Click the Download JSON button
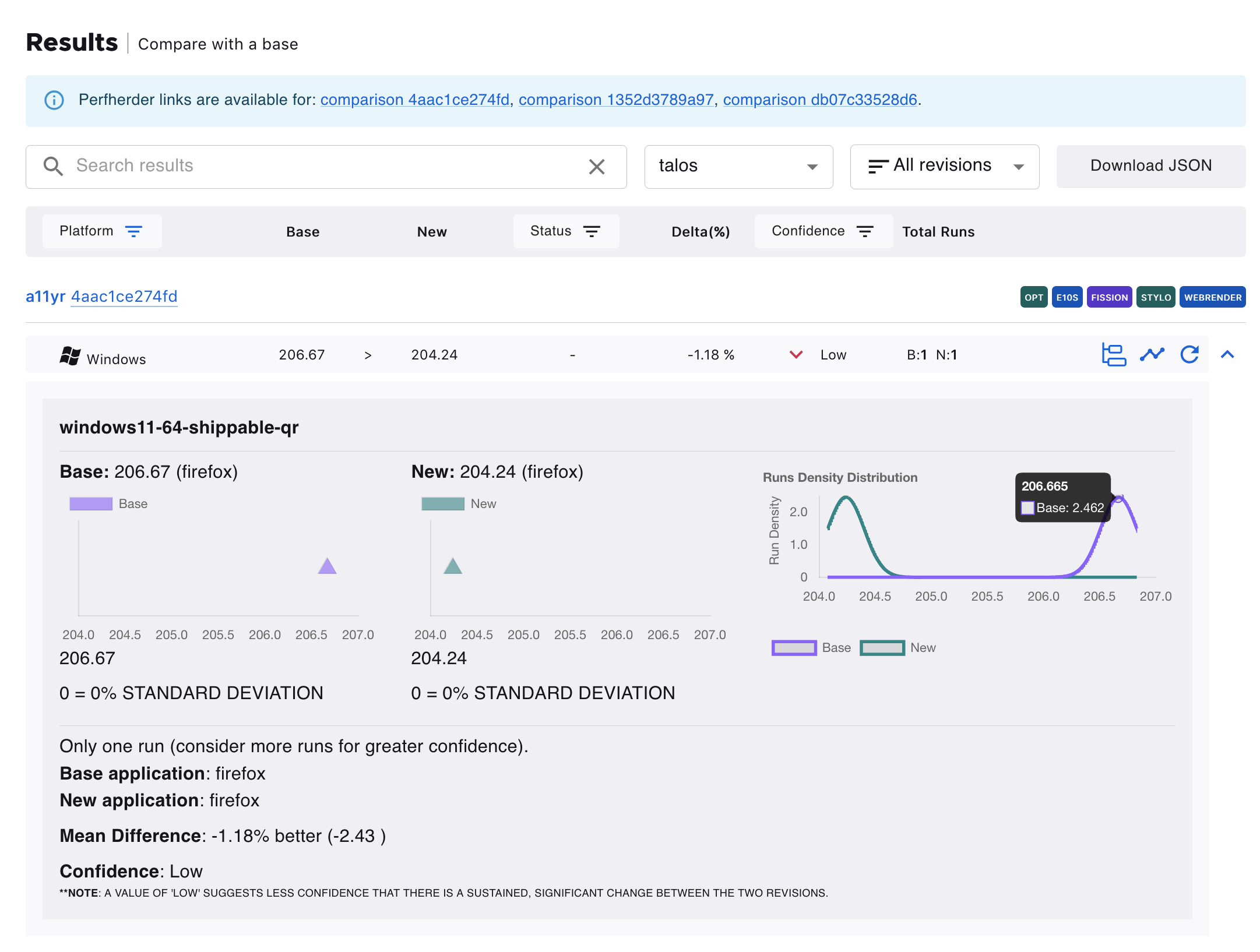The width and height of the screenshot is (1260, 952). [1150, 167]
